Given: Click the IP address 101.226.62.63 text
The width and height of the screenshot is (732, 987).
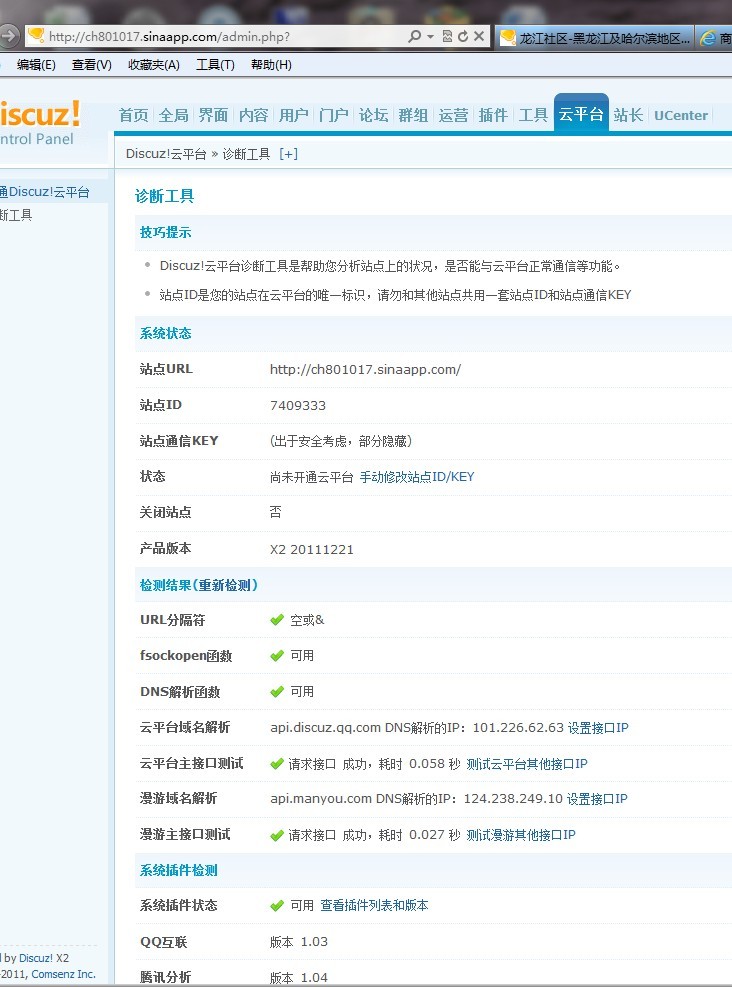Looking at the screenshot, I should (518, 728).
